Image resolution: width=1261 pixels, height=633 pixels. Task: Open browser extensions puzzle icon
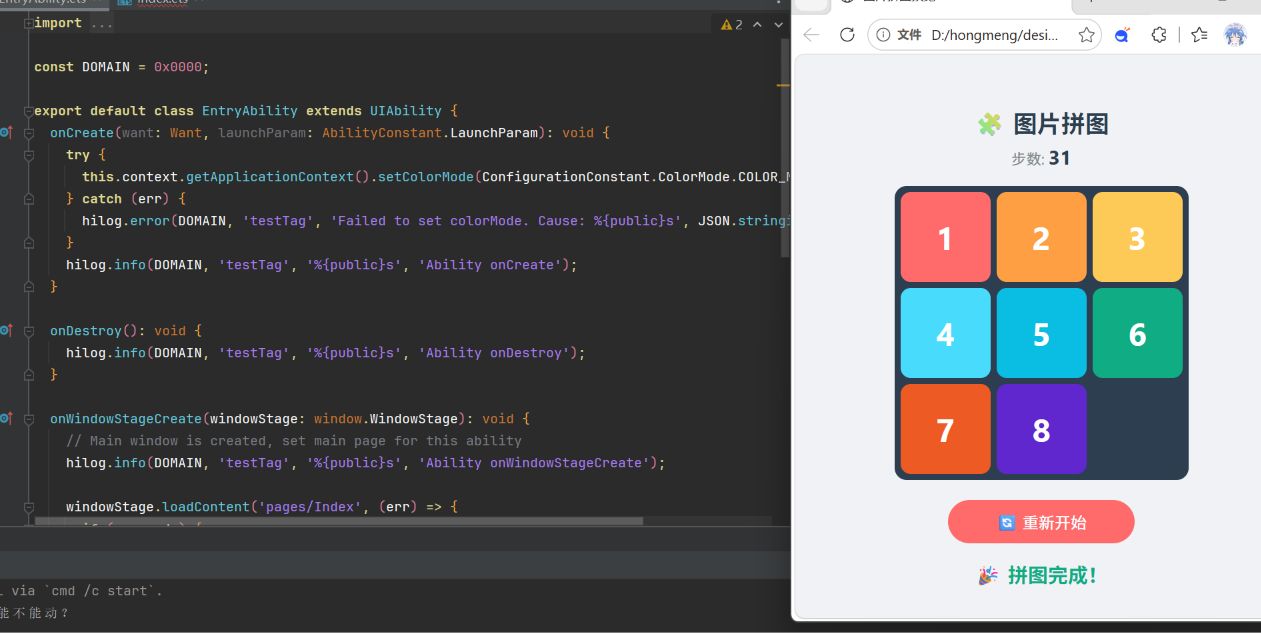[1159, 35]
